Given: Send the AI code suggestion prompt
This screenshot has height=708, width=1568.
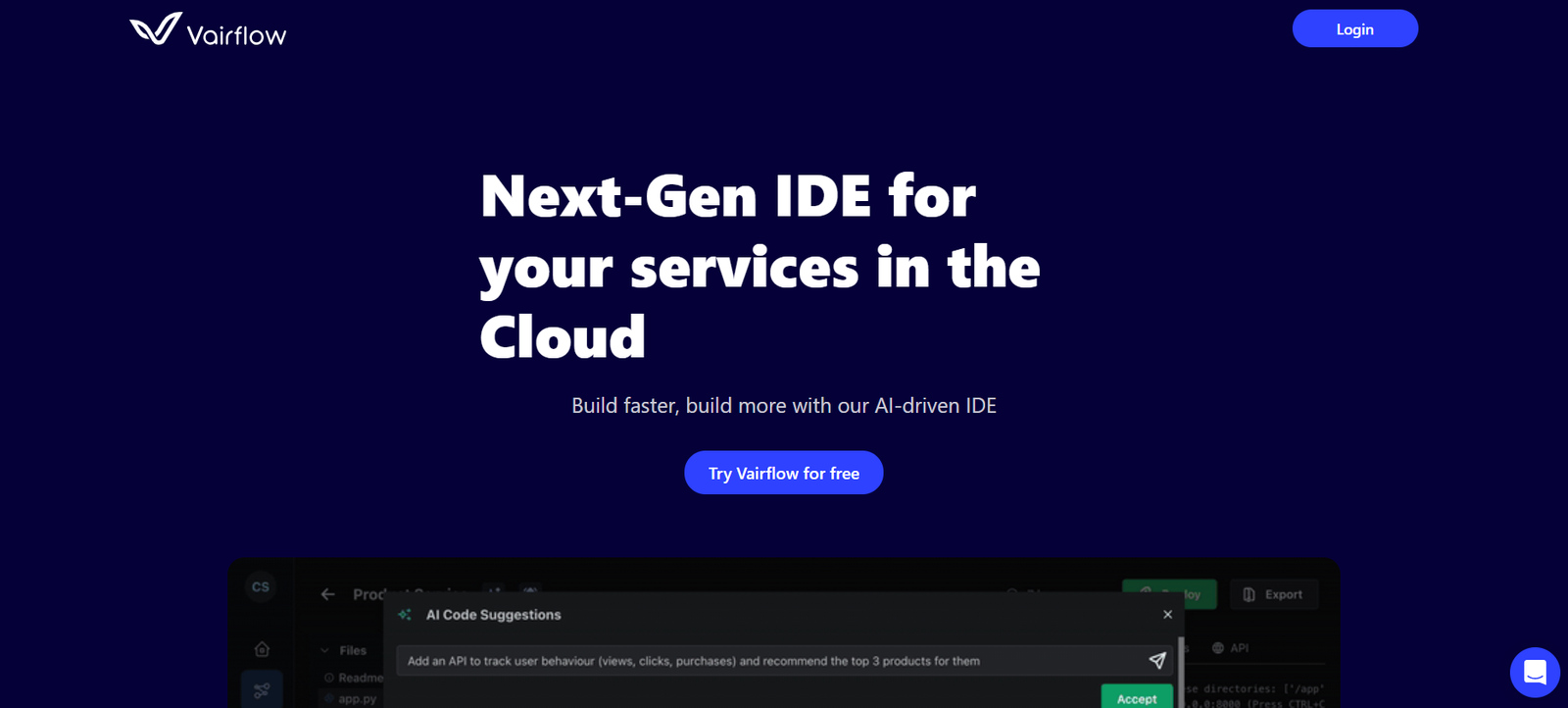Looking at the screenshot, I should [1156, 661].
